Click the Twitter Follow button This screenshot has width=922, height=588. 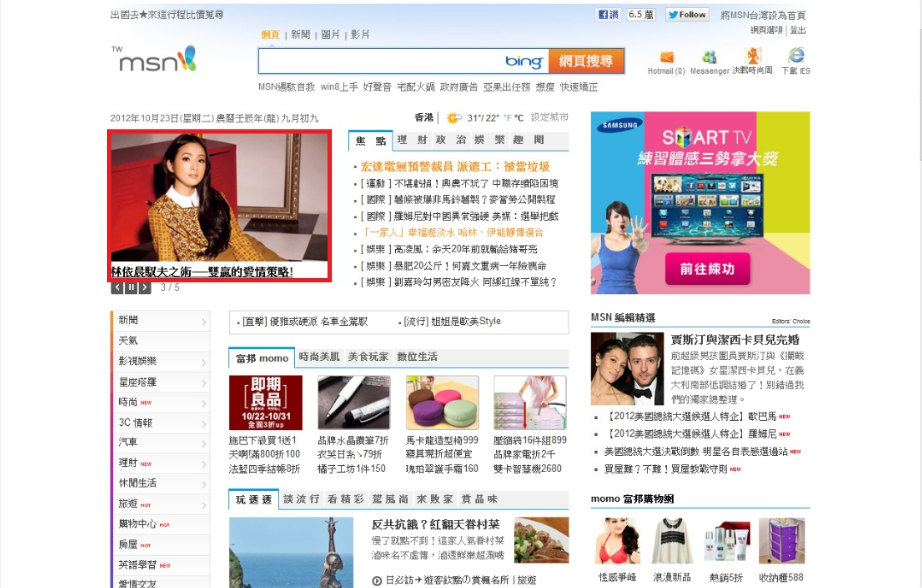click(x=687, y=15)
